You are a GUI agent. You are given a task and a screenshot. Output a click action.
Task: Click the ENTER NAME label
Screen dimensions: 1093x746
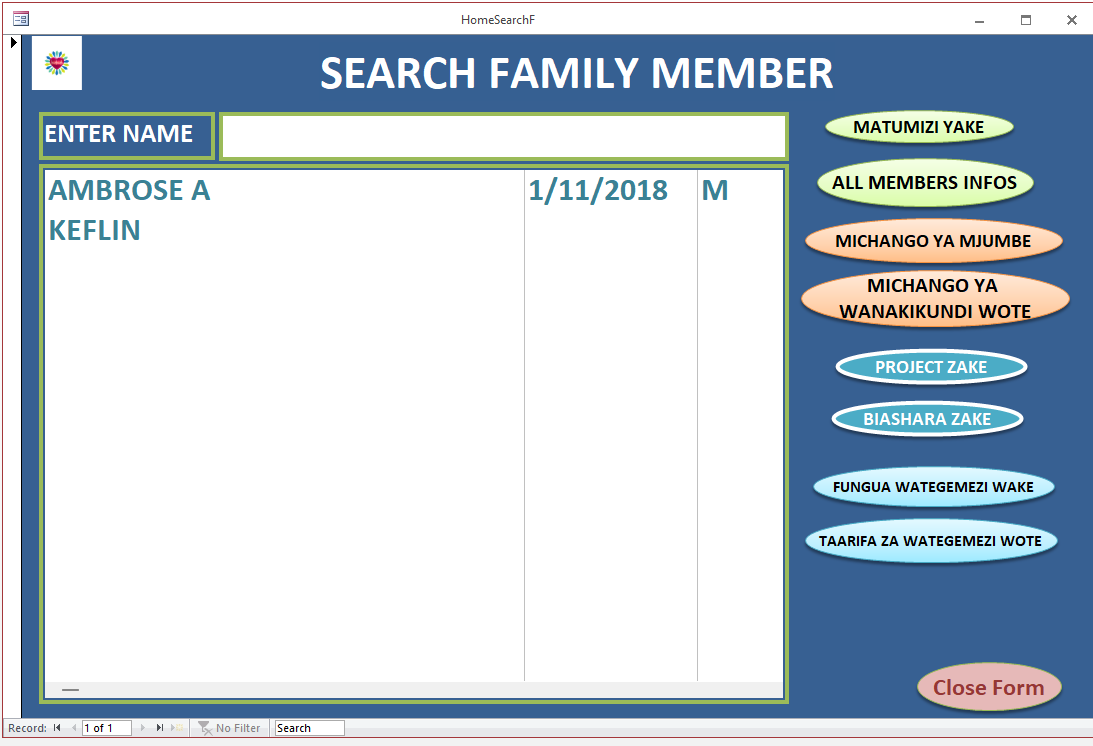click(127, 136)
